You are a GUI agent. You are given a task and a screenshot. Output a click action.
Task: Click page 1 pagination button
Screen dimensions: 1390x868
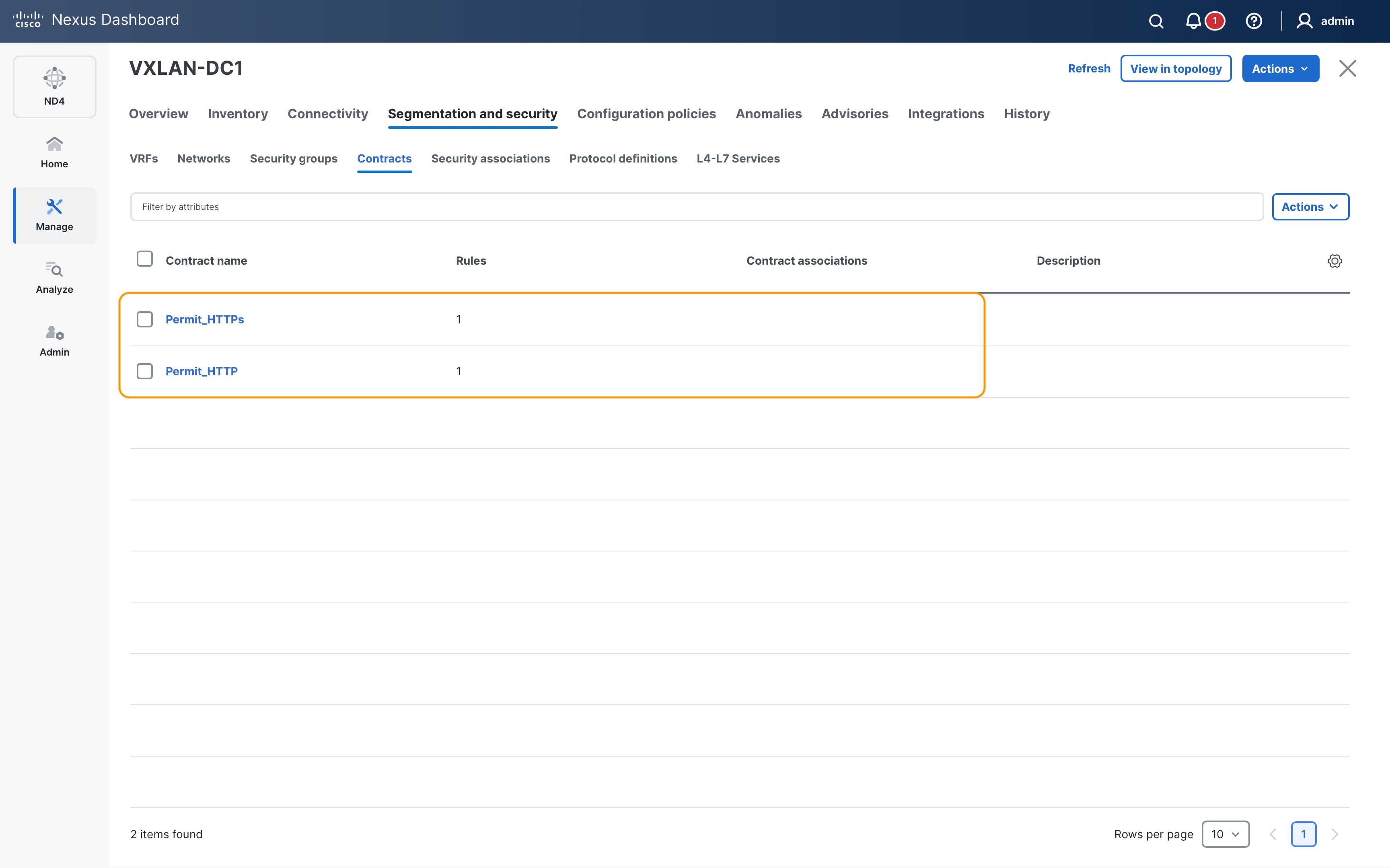click(1304, 834)
